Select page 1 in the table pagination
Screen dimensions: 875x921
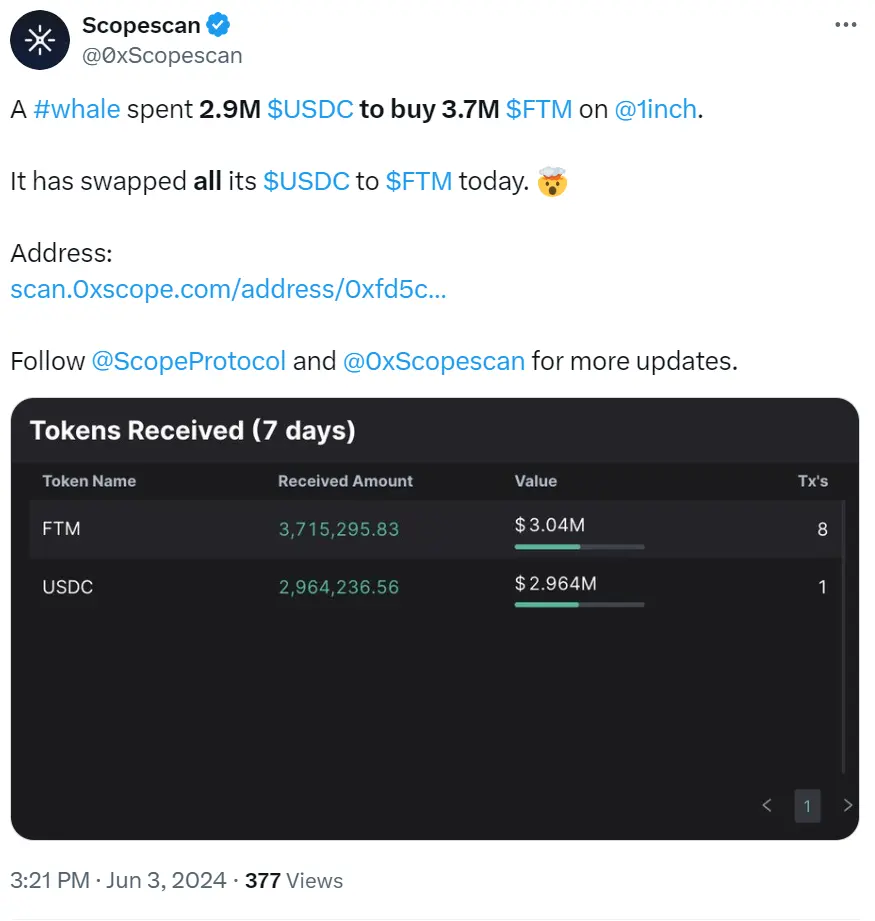(x=807, y=806)
